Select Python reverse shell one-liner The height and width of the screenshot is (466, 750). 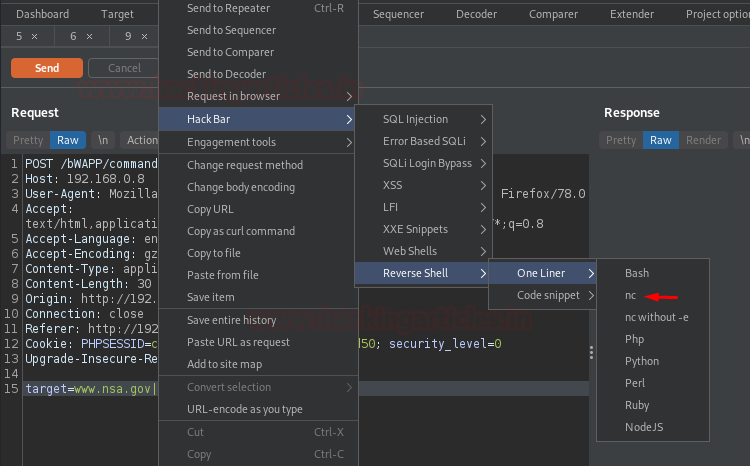tap(653, 361)
